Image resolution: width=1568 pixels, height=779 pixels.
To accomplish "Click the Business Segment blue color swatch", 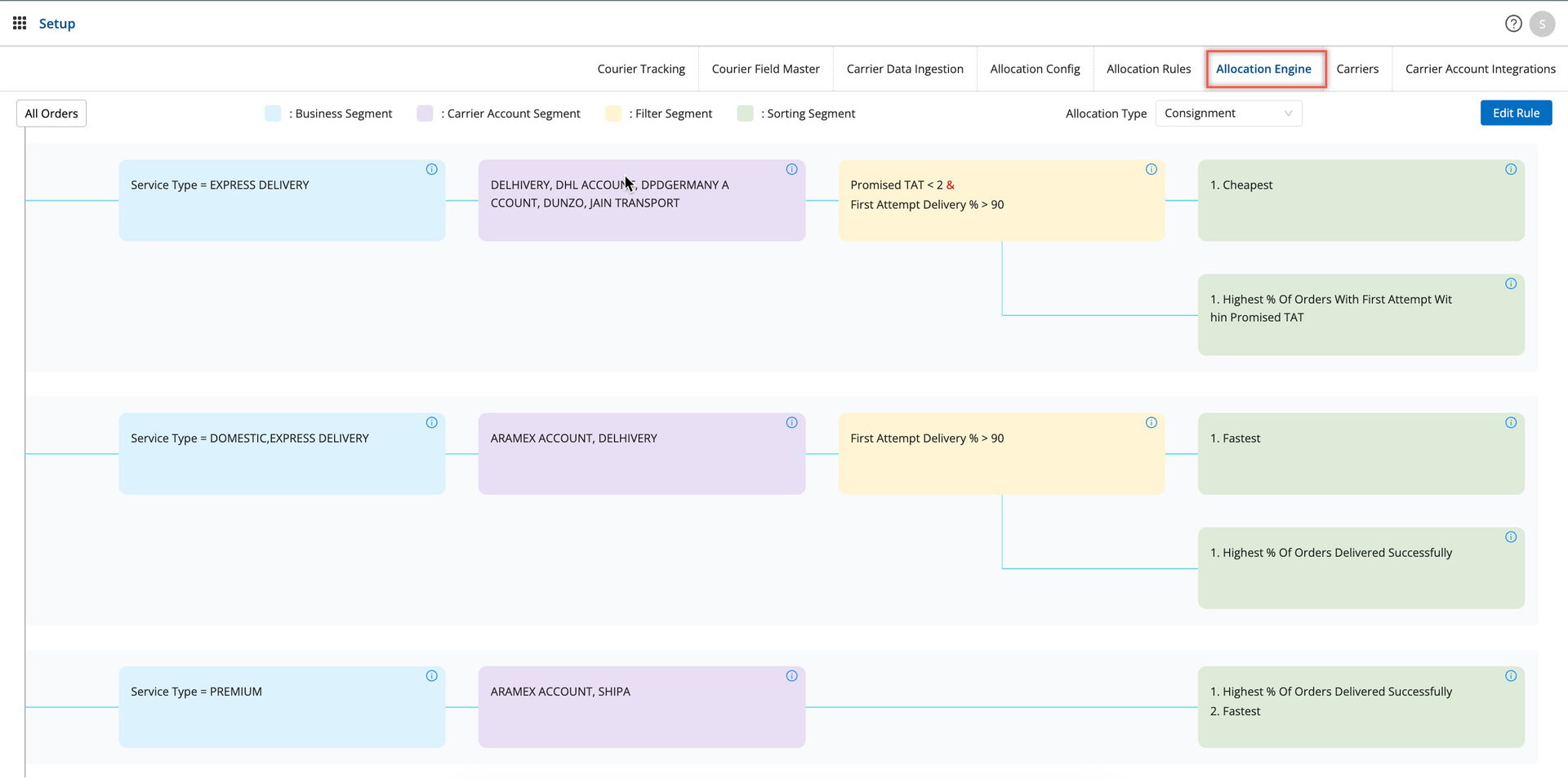I will (273, 114).
